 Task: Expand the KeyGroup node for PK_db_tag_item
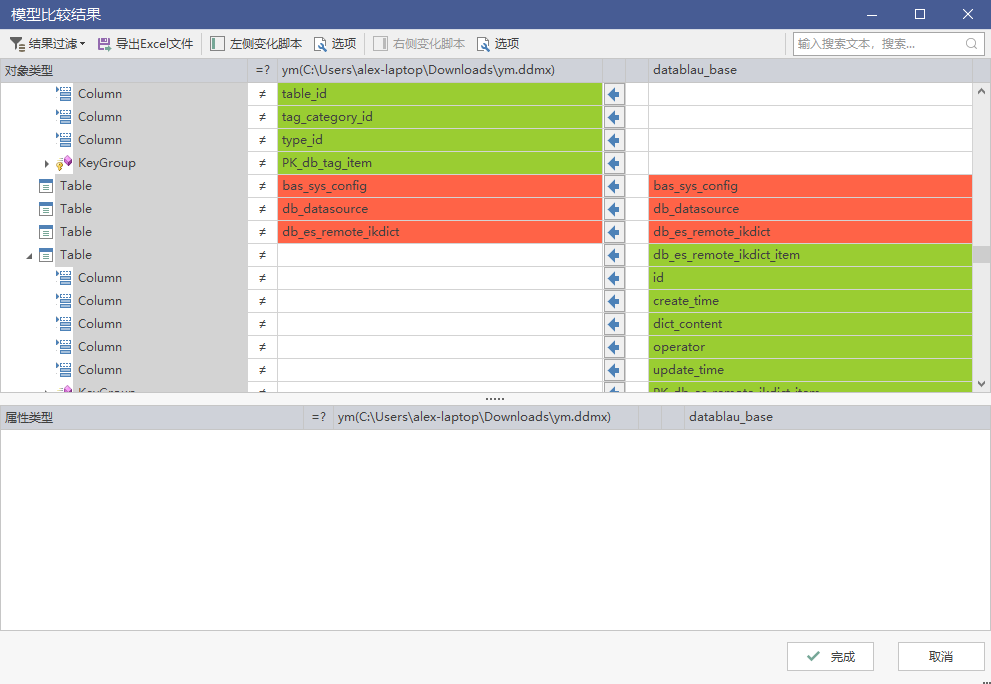(x=47, y=164)
